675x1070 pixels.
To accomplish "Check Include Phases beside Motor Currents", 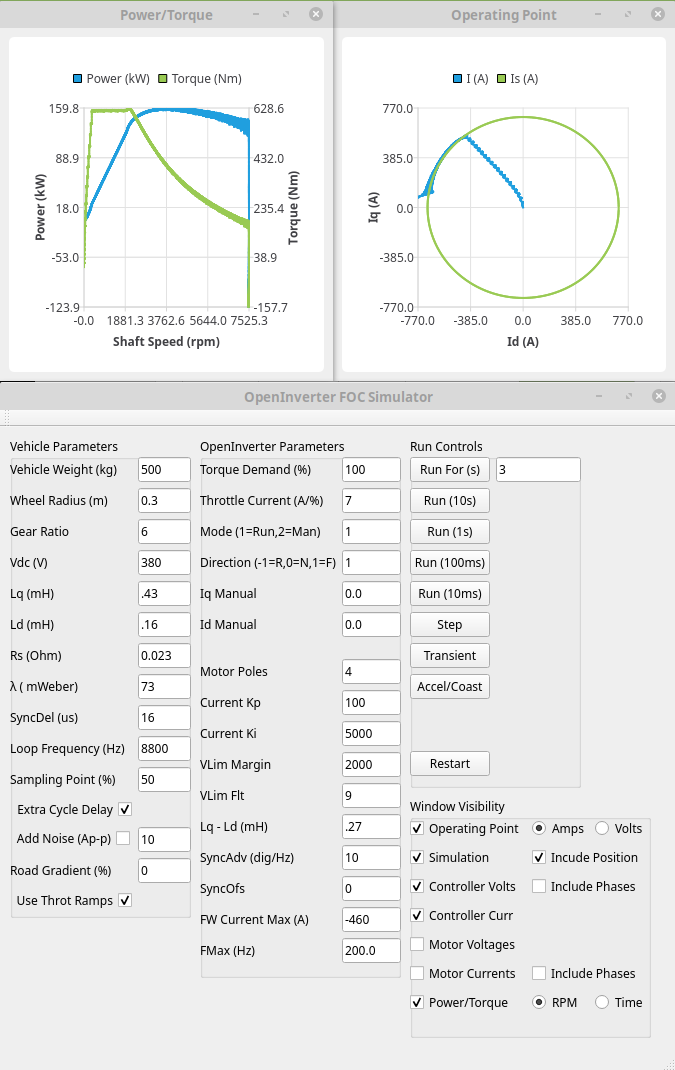I will tap(539, 973).
